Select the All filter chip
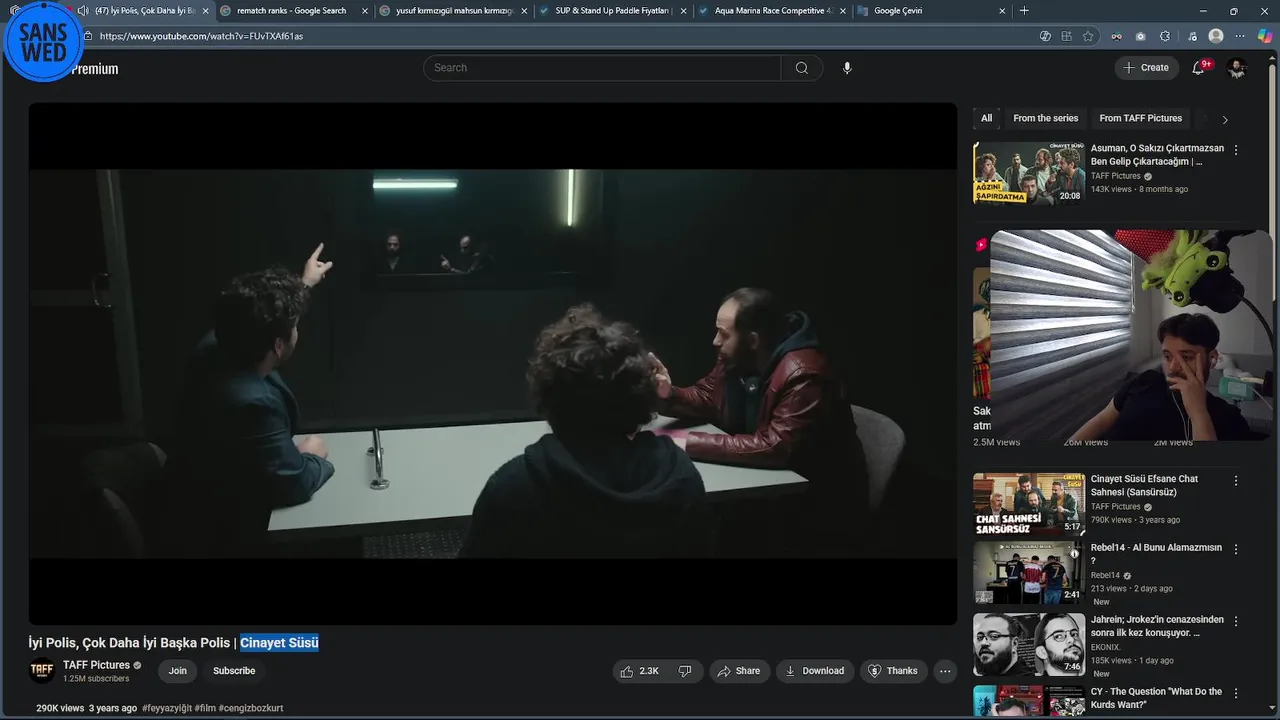The height and width of the screenshot is (720, 1280). coord(986,118)
